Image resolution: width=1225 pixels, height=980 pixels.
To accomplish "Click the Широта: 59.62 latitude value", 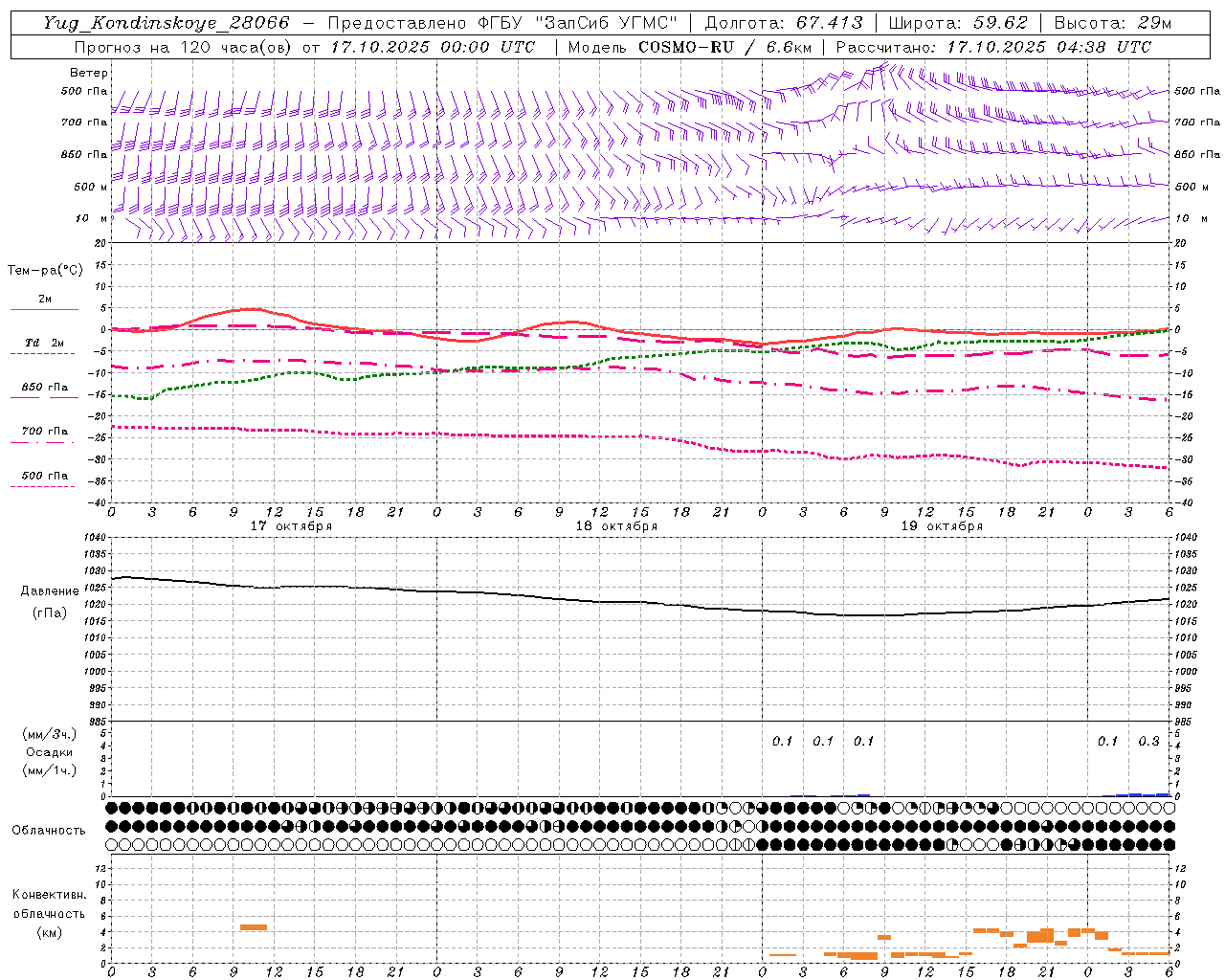I will coord(958,23).
